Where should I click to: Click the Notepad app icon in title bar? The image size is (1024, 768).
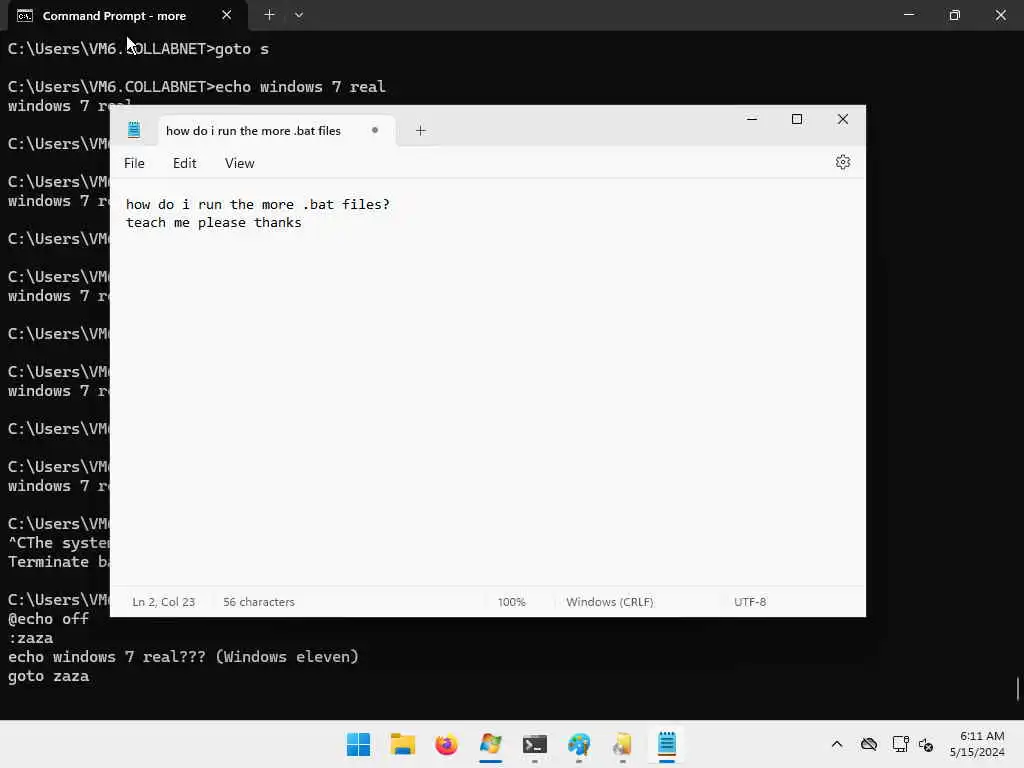(x=134, y=130)
